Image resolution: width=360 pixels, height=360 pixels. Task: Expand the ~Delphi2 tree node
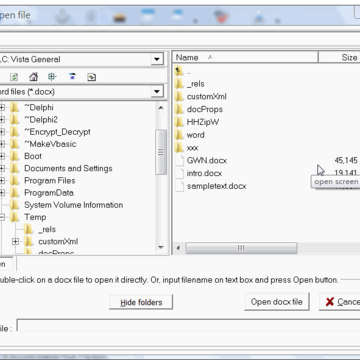tap(2, 119)
